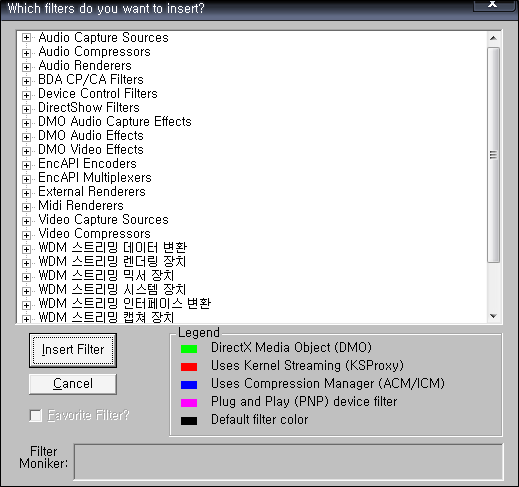Select the Audio Compressors label
Screen dimensions: 519x487
coord(94,51)
